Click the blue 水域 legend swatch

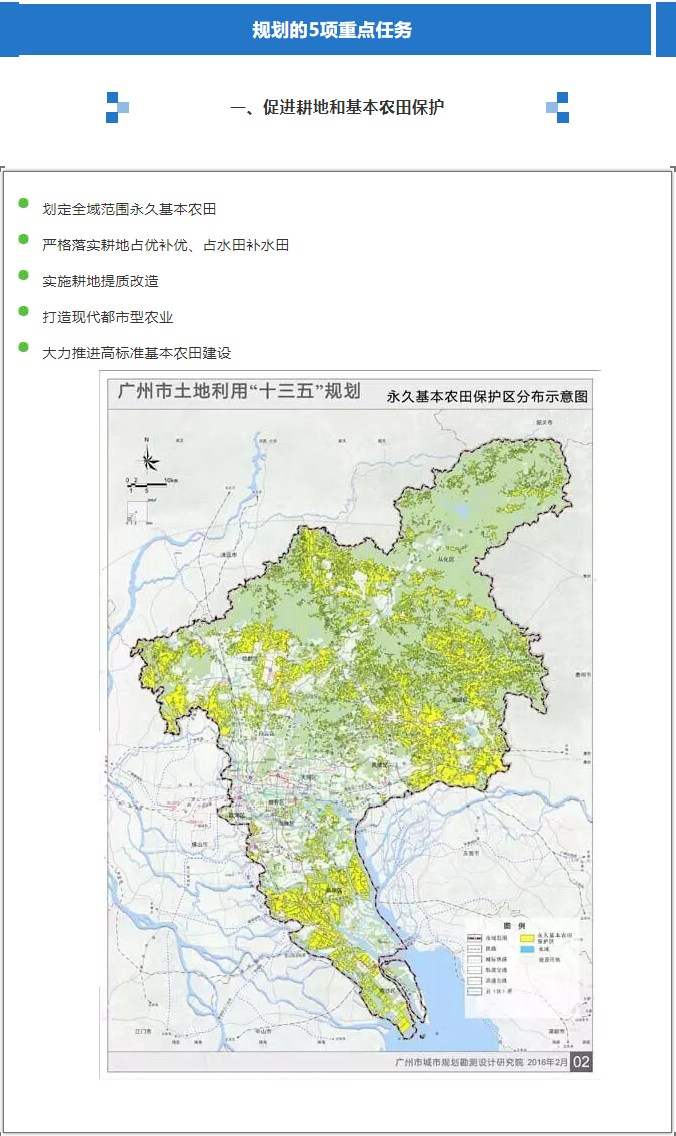coord(526,951)
